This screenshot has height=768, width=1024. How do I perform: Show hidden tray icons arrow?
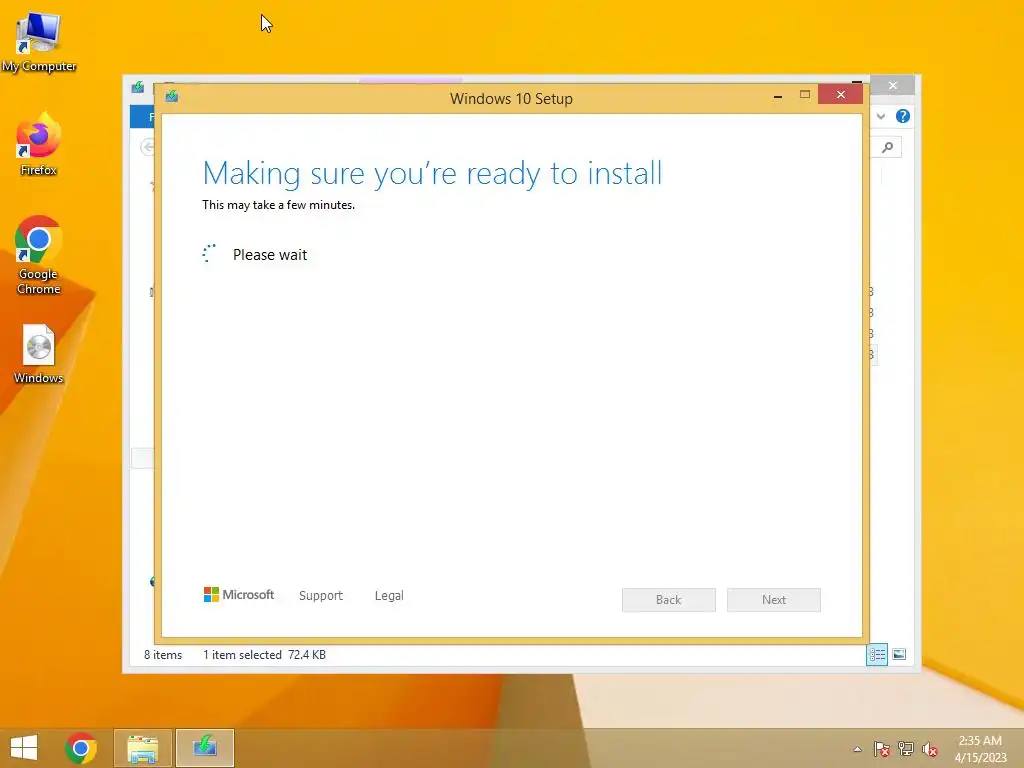tap(857, 749)
